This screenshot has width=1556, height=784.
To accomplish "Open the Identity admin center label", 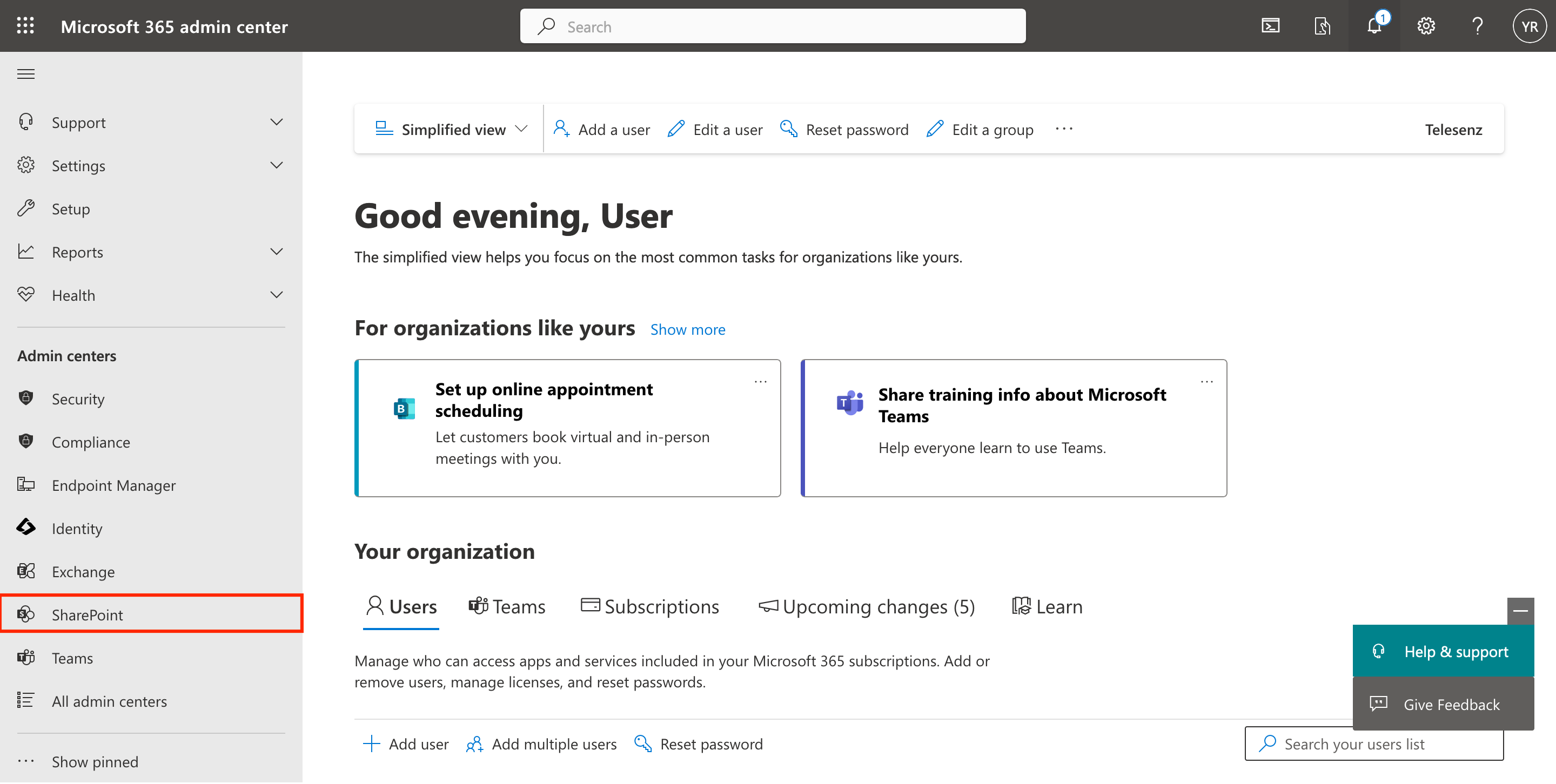I will click(77, 528).
